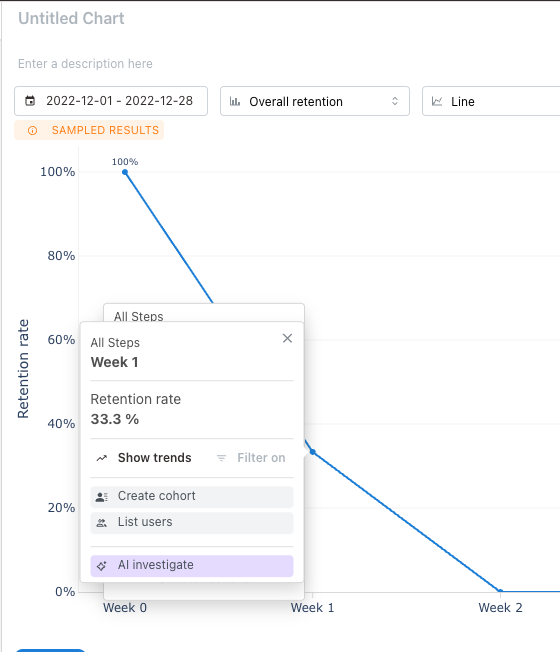Click List users button

[x=192, y=523]
